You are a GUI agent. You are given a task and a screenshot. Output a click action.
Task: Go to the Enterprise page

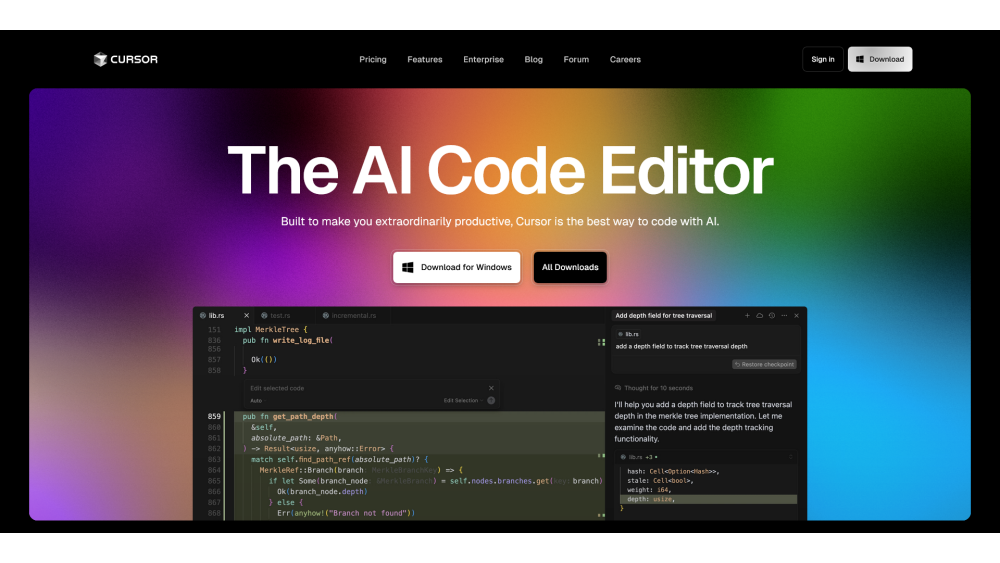click(x=483, y=59)
